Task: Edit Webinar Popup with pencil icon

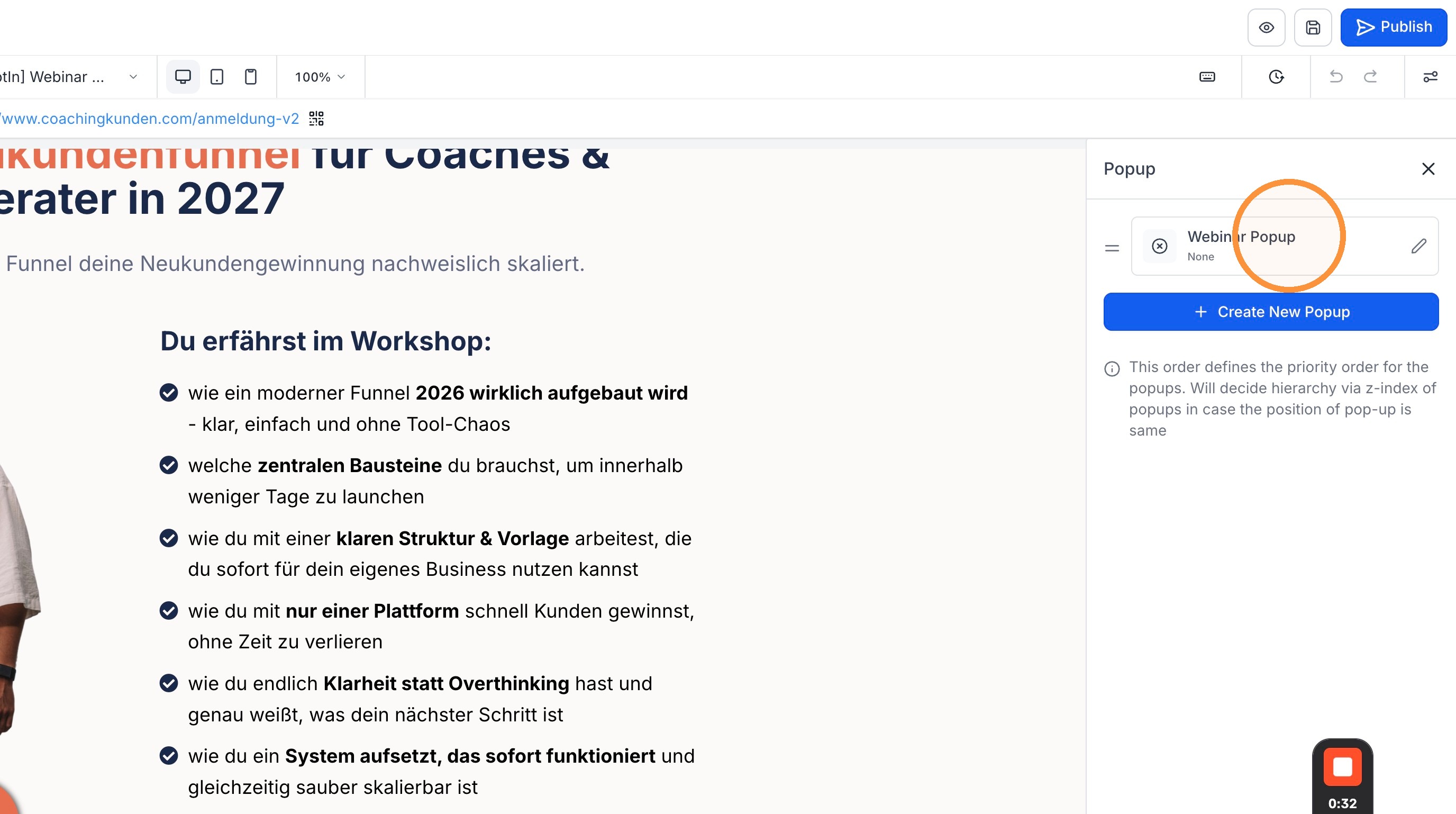Action: point(1418,246)
